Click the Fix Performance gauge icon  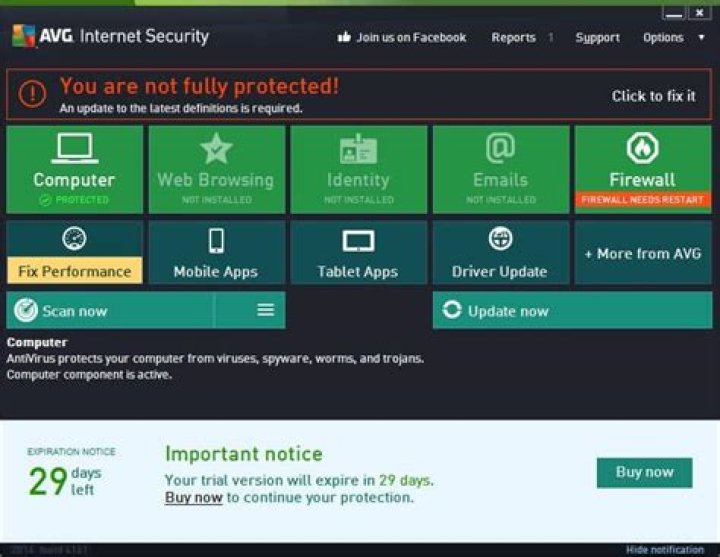pyautogui.click(x=74, y=238)
